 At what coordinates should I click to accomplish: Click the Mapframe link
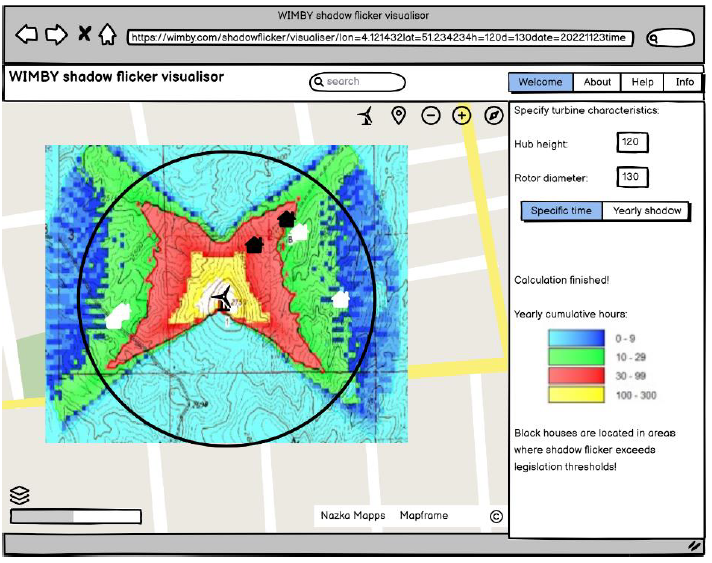coord(424,516)
